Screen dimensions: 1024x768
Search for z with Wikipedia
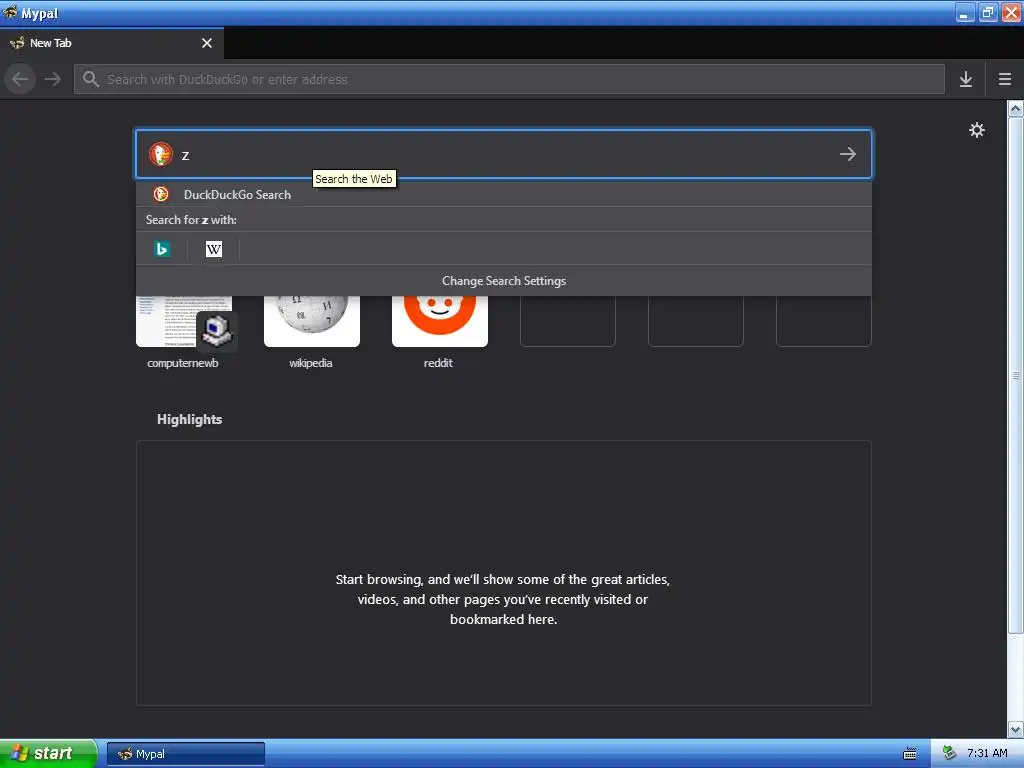click(214, 249)
